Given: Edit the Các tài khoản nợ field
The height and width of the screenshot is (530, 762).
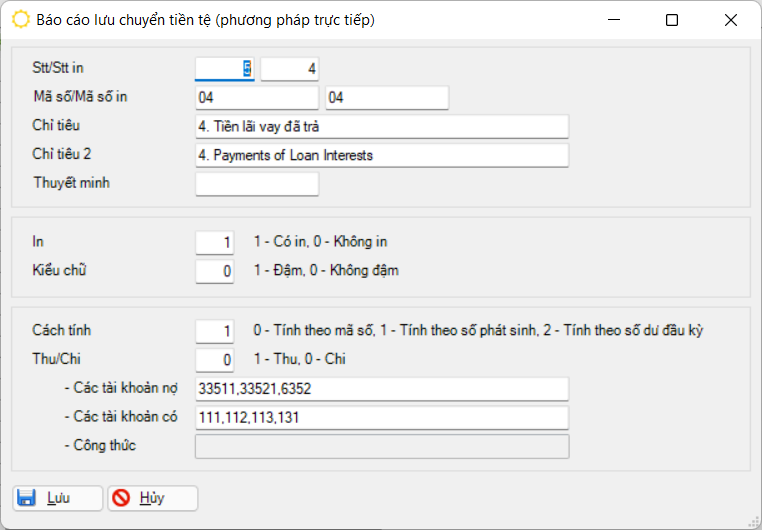Looking at the screenshot, I should 382,388.
